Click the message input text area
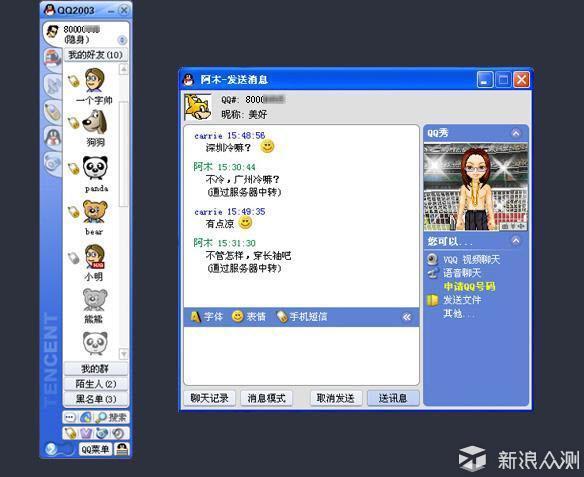The height and width of the screenshot is (477, 584). coord(301,356)
